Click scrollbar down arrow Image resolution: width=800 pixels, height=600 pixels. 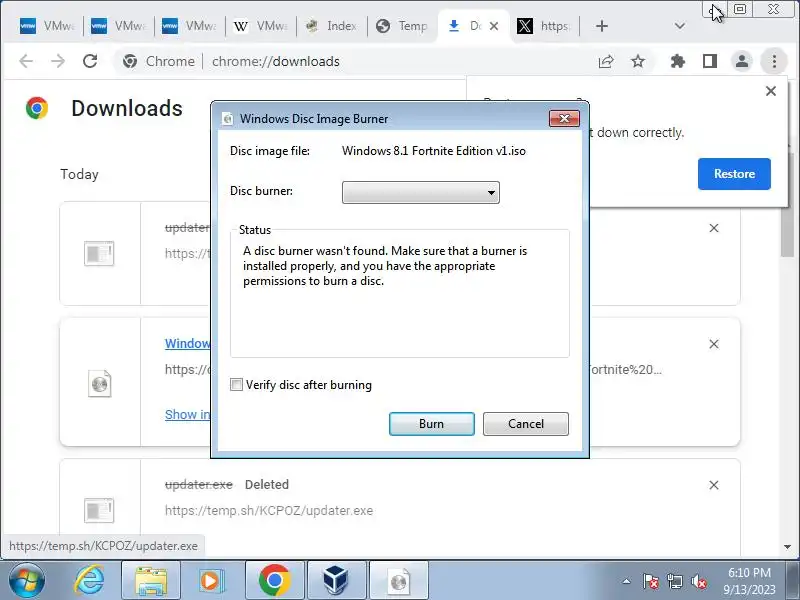pyautogui.click(x=787, y=547)
